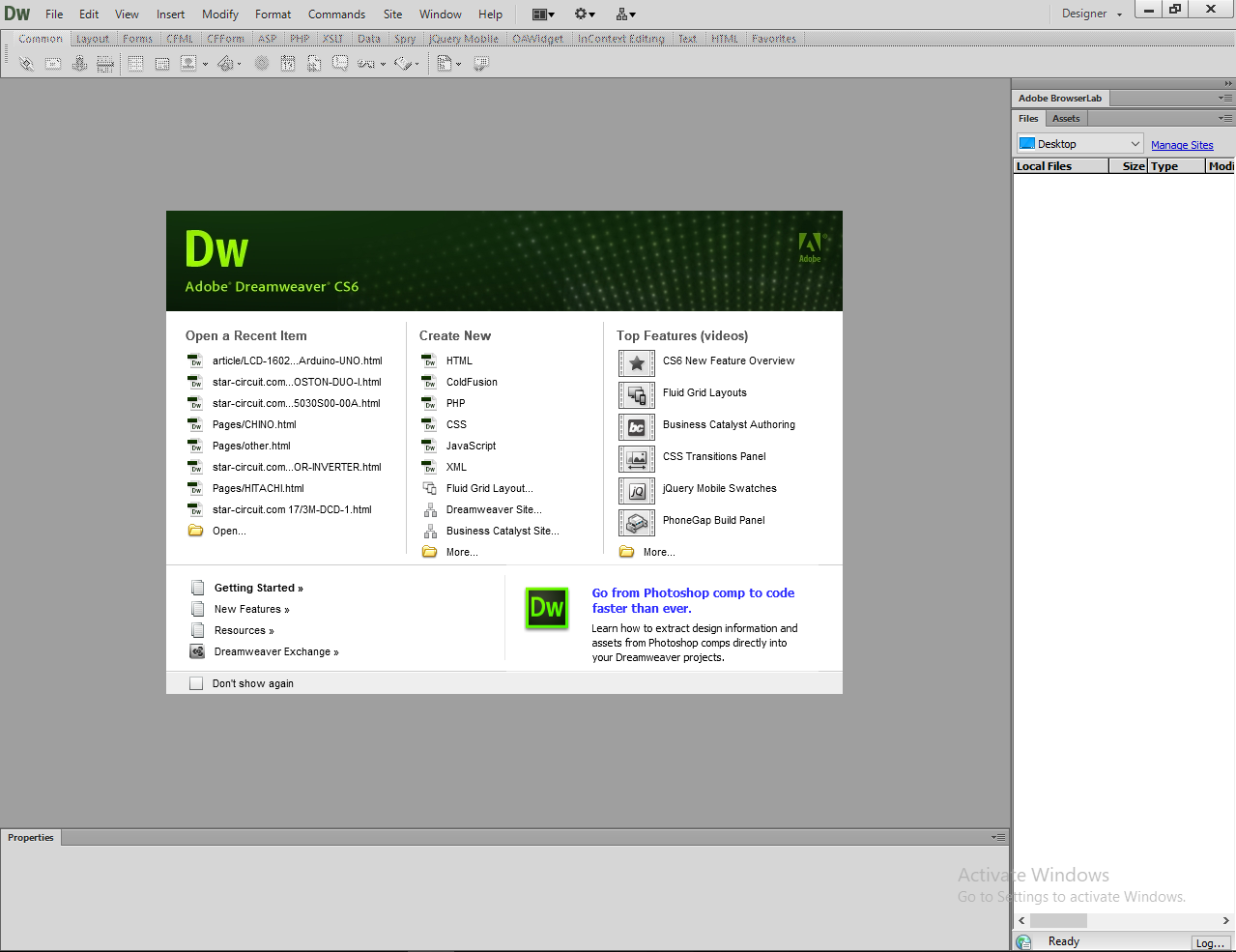
Task: Click the Files panel scroll right arrow
Action: click(1225, 920)
